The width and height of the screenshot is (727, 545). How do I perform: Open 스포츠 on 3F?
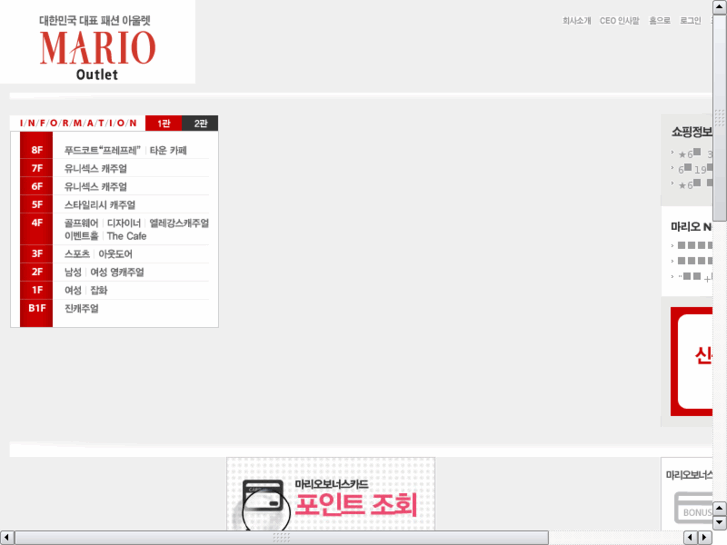click(x=77, y=254)
